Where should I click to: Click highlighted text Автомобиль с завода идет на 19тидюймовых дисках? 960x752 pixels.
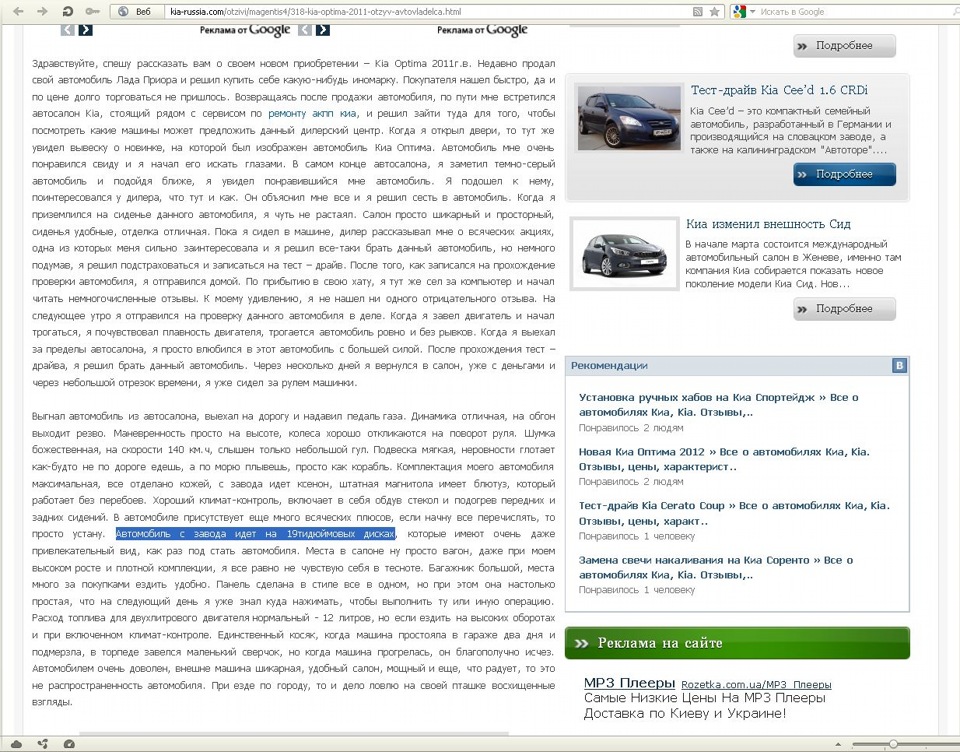(255, 534)
